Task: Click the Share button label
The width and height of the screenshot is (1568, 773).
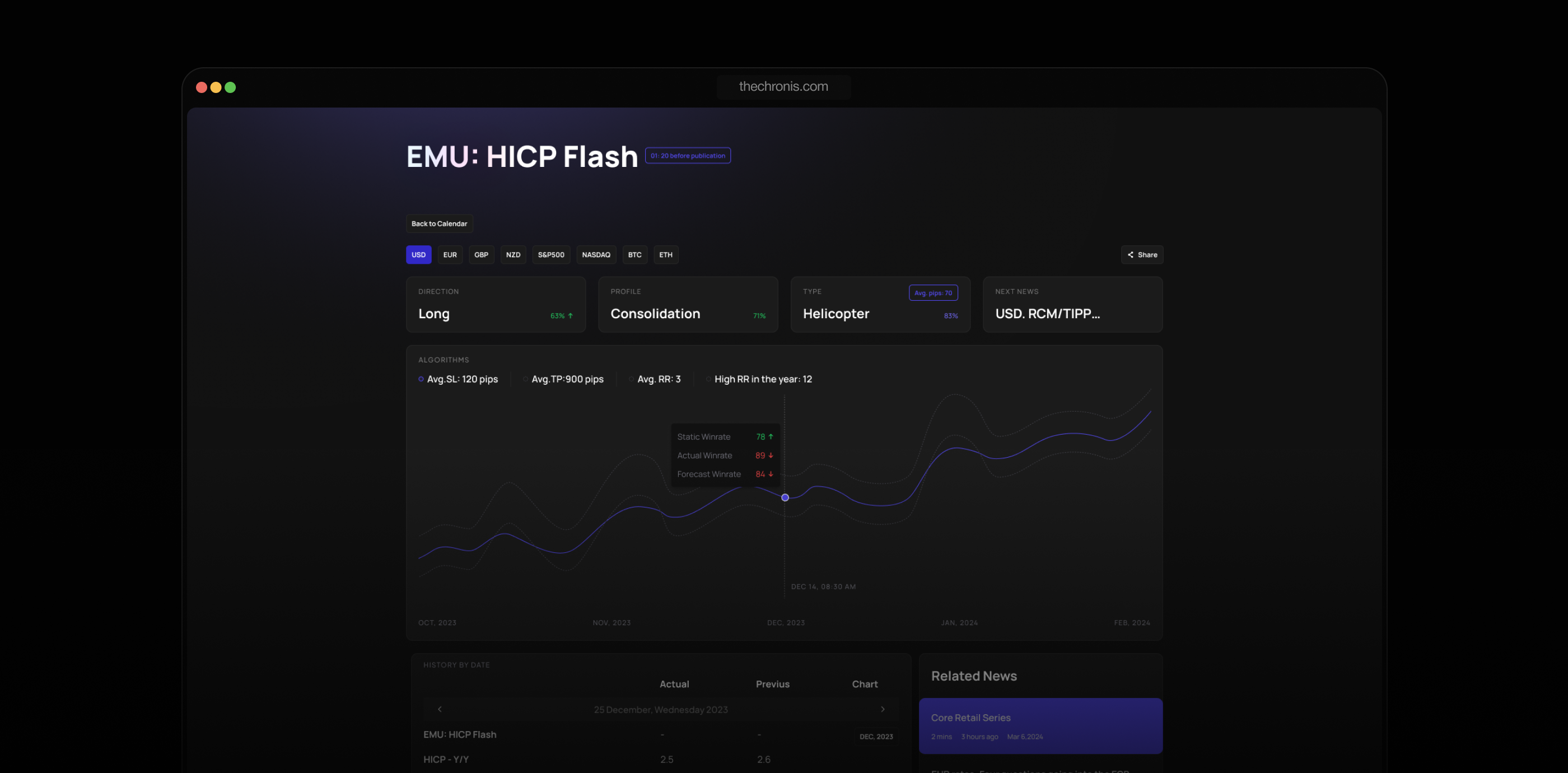Action: click(1147, 255)
